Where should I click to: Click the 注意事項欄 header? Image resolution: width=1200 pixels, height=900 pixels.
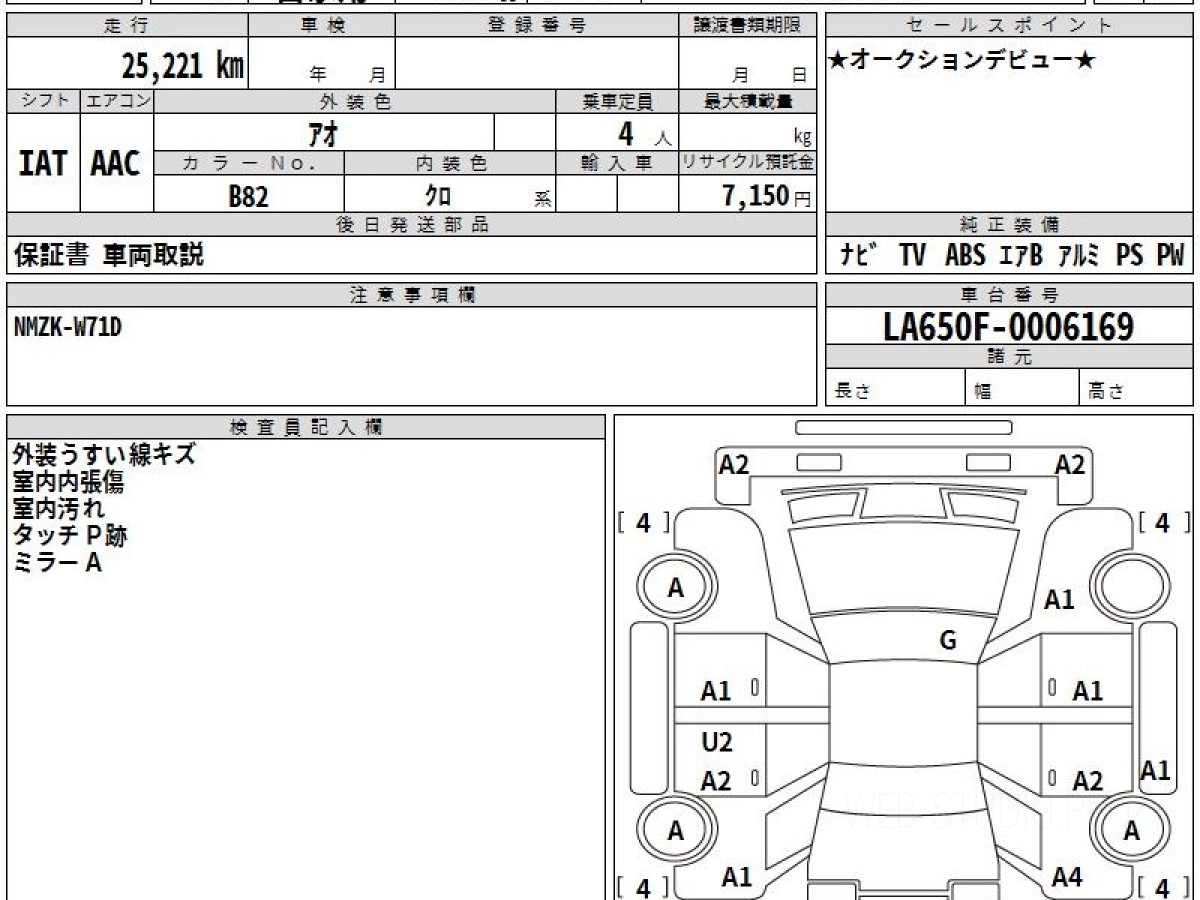pyautogui.click(x=412, y=294)
